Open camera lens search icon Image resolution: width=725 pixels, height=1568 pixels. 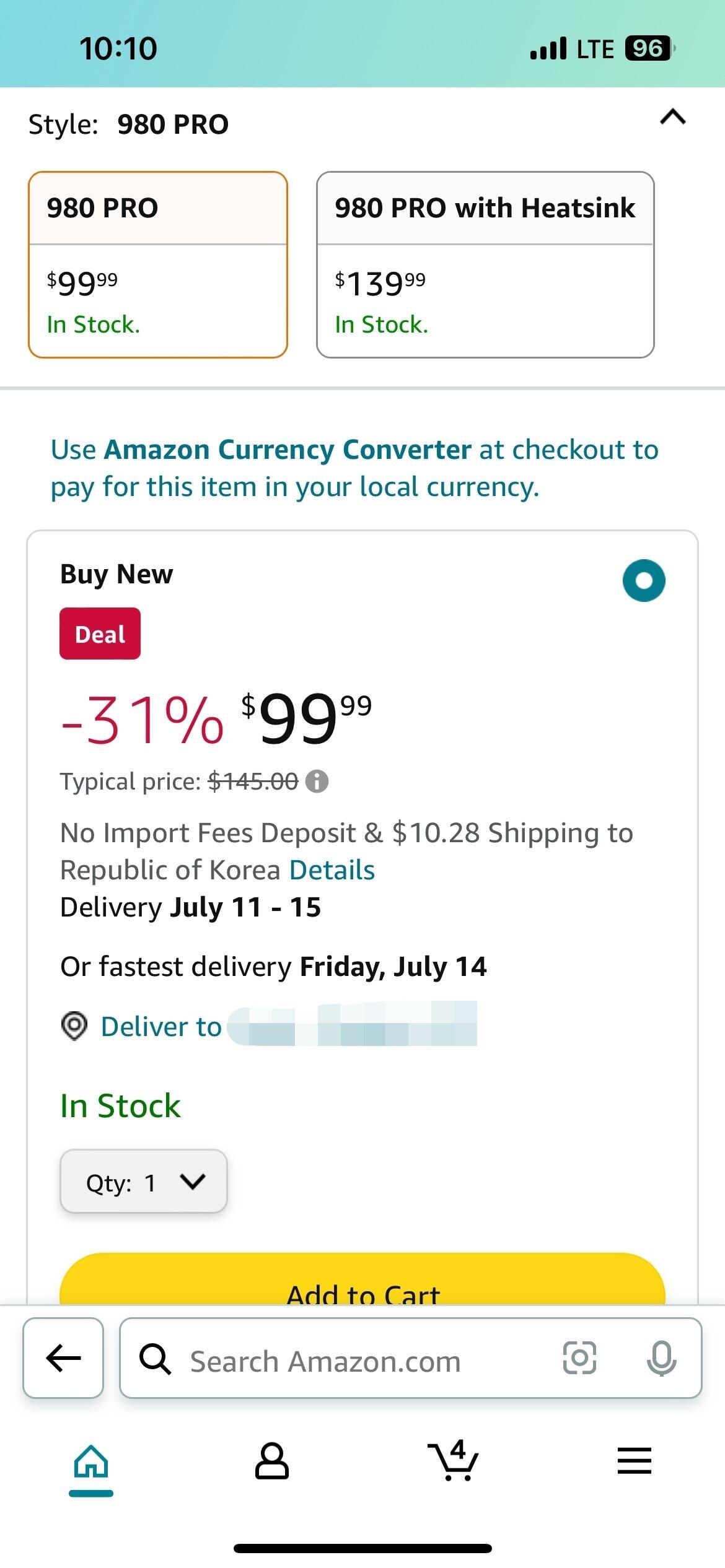tap(579, 1357)
